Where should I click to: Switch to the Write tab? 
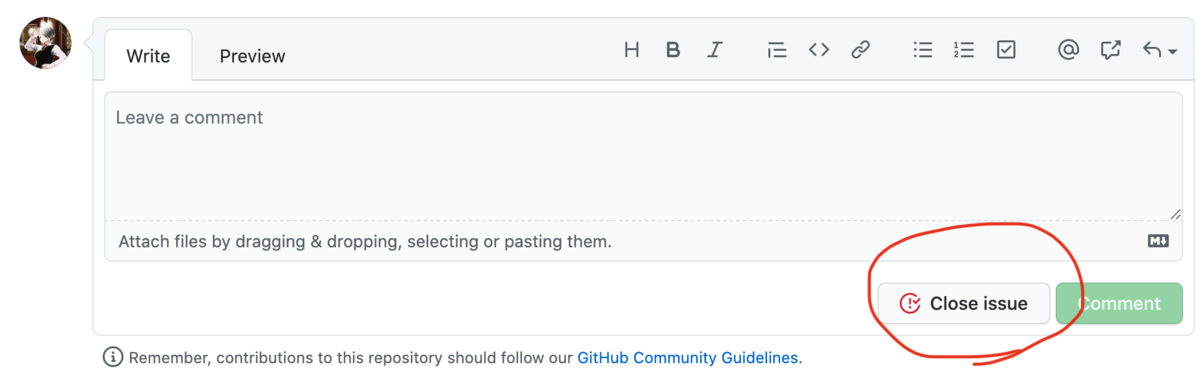148,56
